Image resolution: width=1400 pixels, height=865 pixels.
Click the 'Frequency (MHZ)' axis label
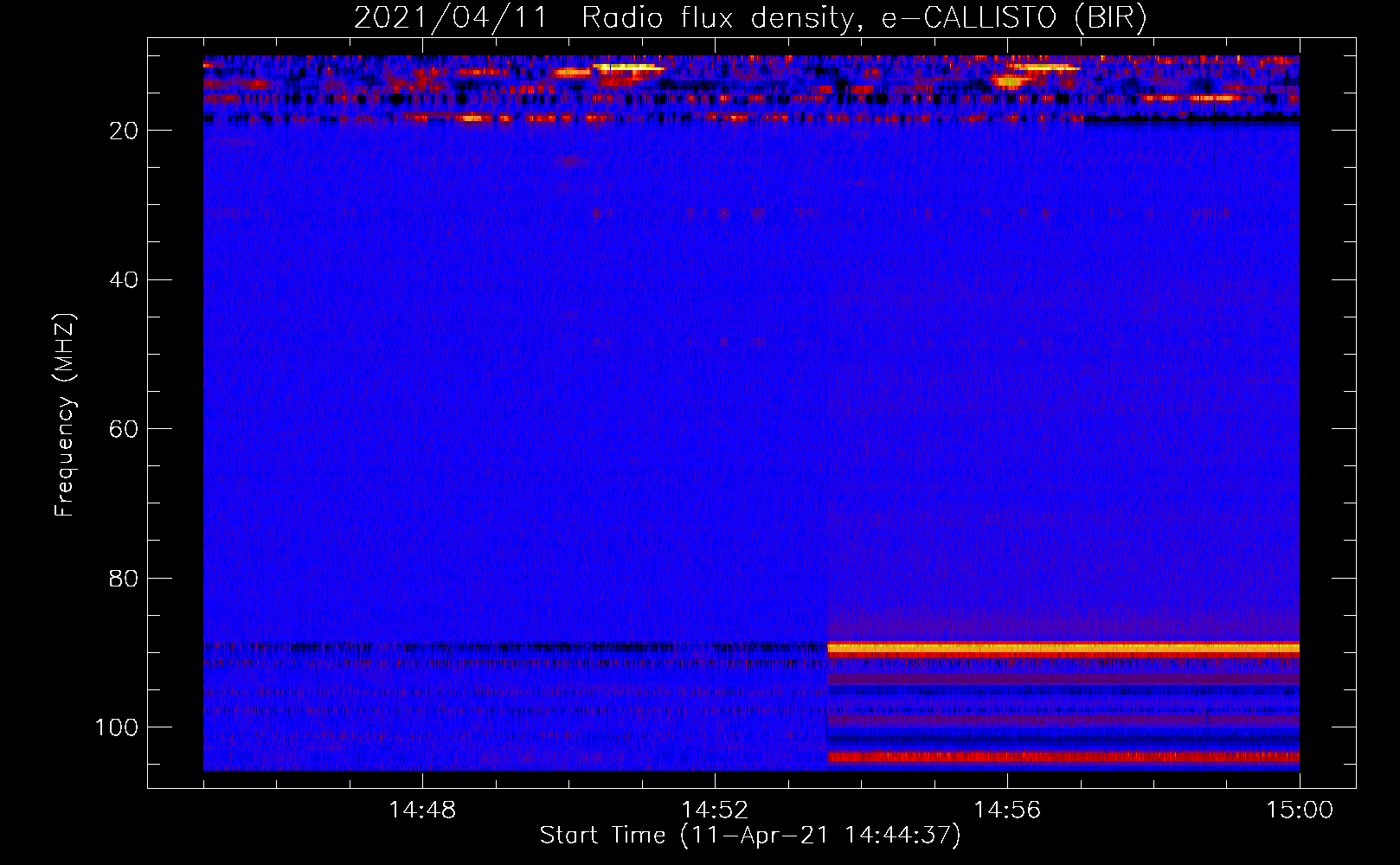(x=65, y=415)
